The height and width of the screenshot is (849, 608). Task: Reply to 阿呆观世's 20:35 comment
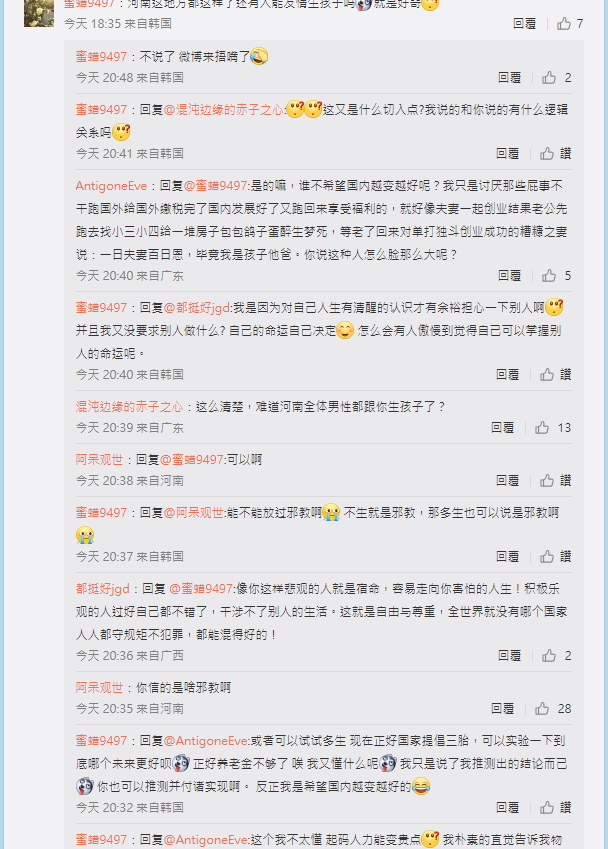(x=502, y=709)
